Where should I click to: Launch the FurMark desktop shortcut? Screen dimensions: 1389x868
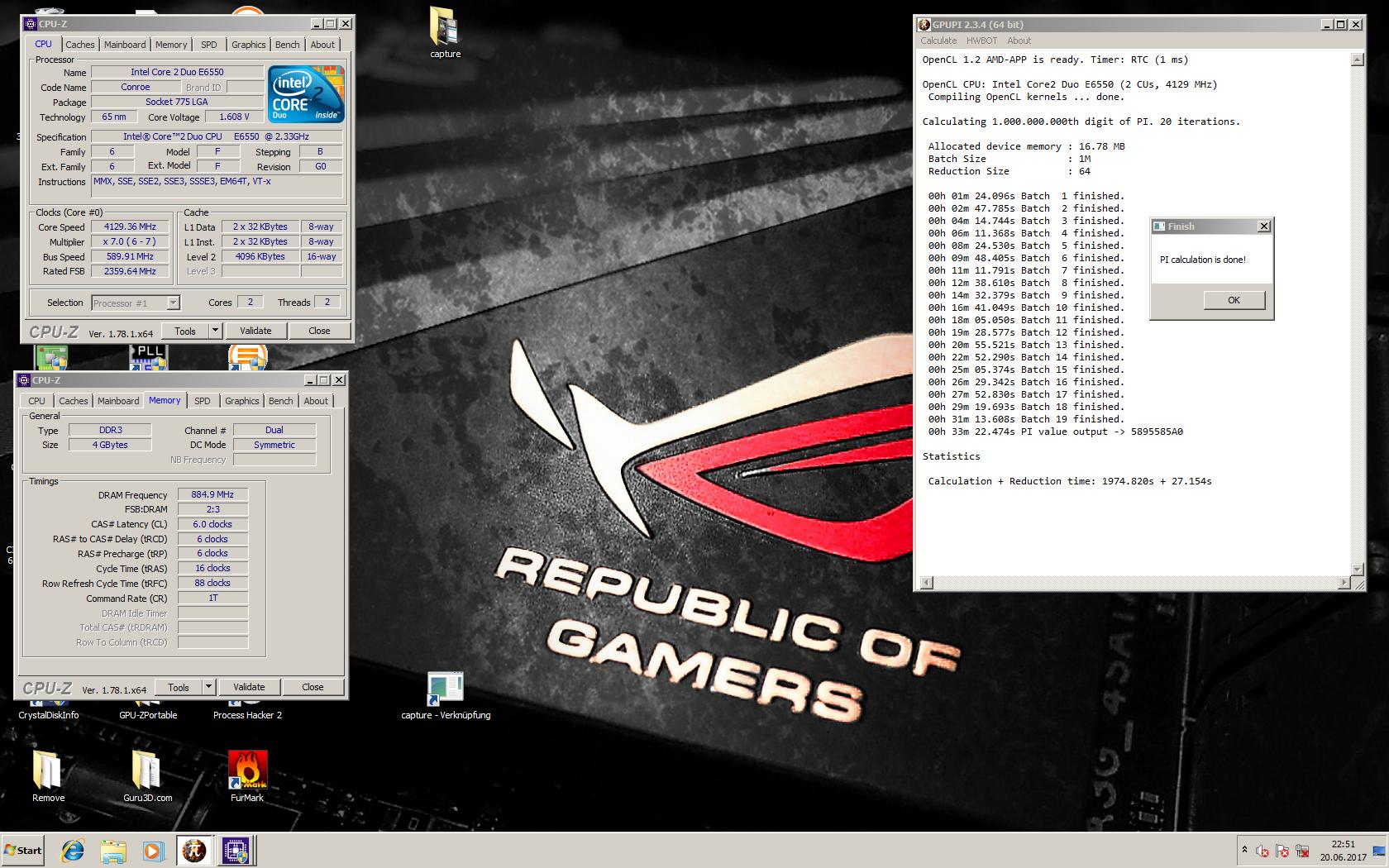point(247,776)
